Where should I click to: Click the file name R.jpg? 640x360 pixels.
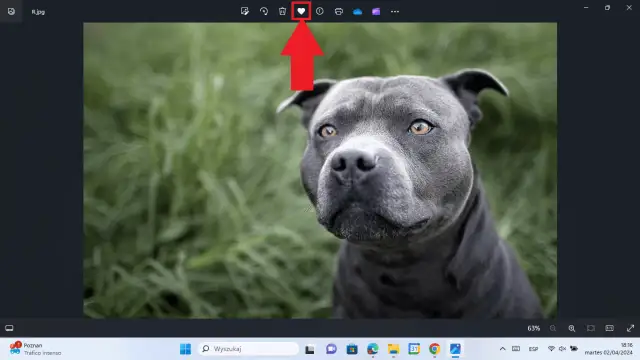[x=38, y=12]
